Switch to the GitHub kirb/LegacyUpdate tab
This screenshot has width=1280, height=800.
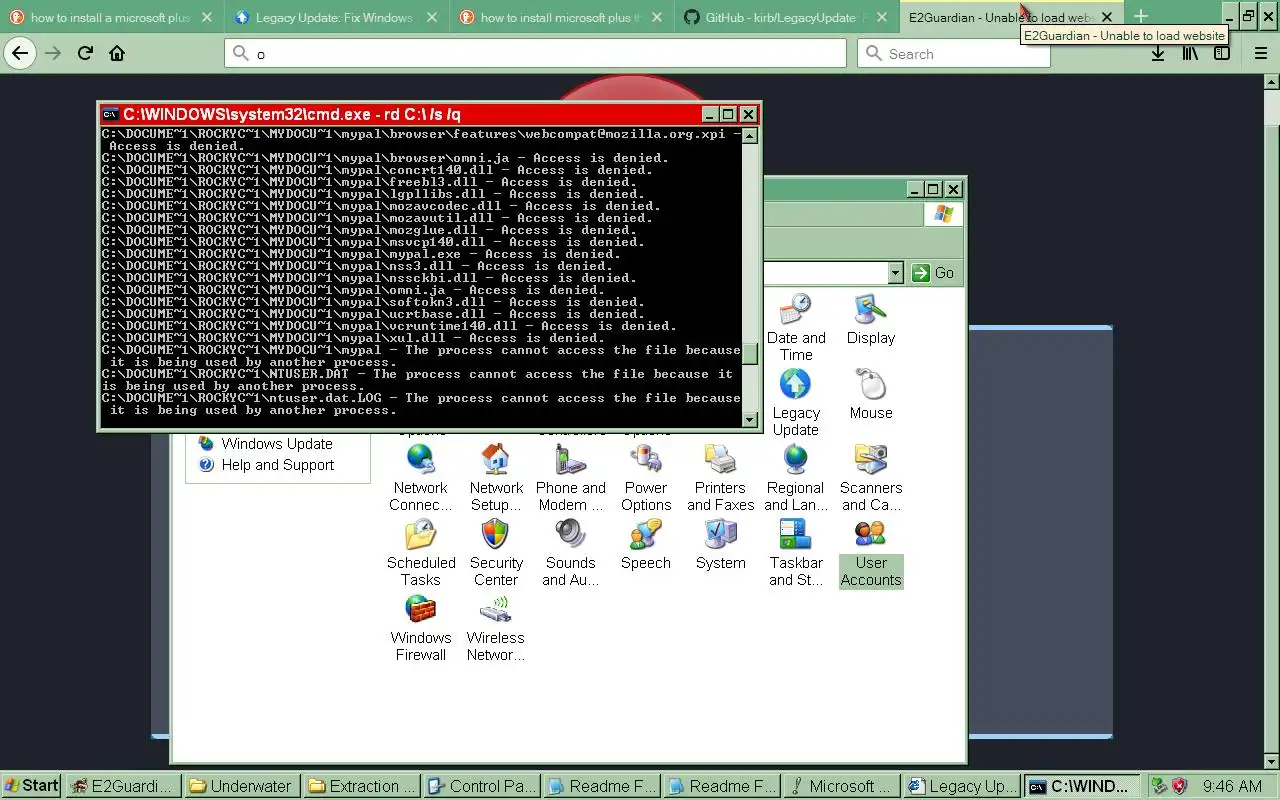tap(787, 17)
